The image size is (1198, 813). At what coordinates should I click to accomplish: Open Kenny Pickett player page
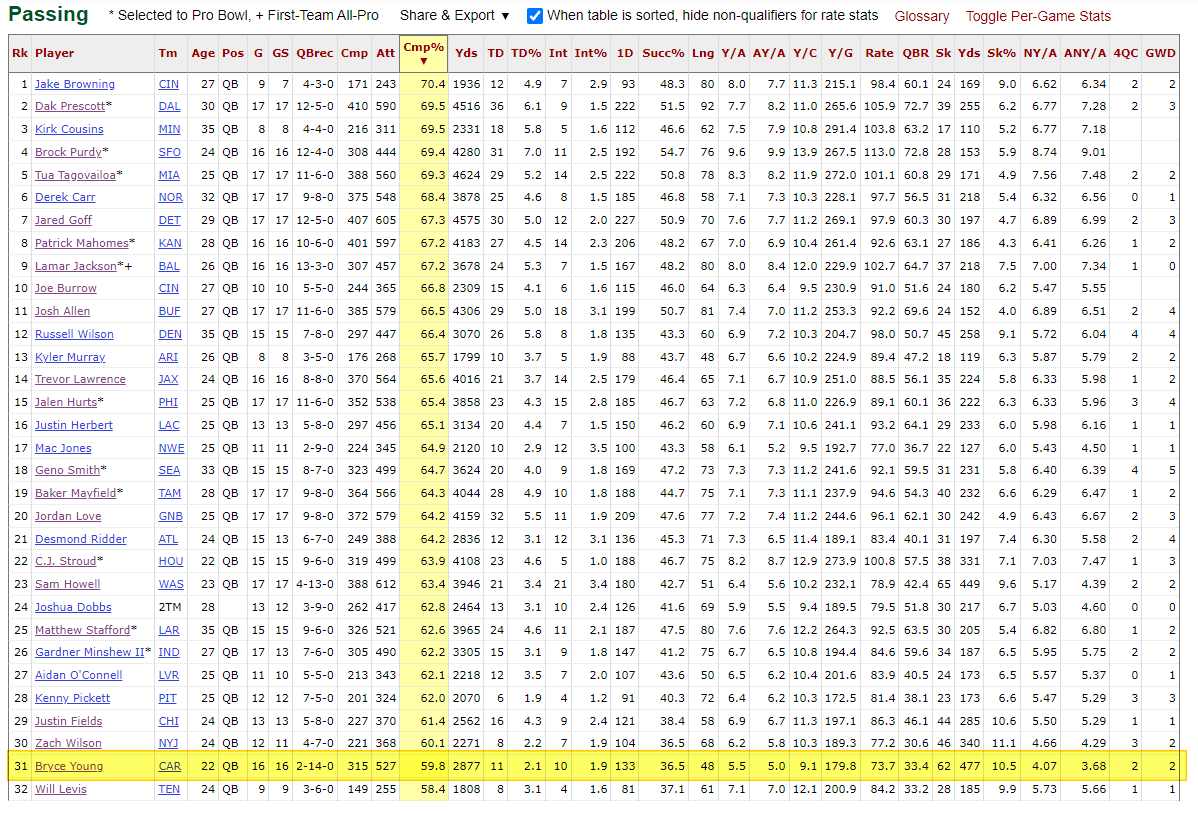point(73,698)
